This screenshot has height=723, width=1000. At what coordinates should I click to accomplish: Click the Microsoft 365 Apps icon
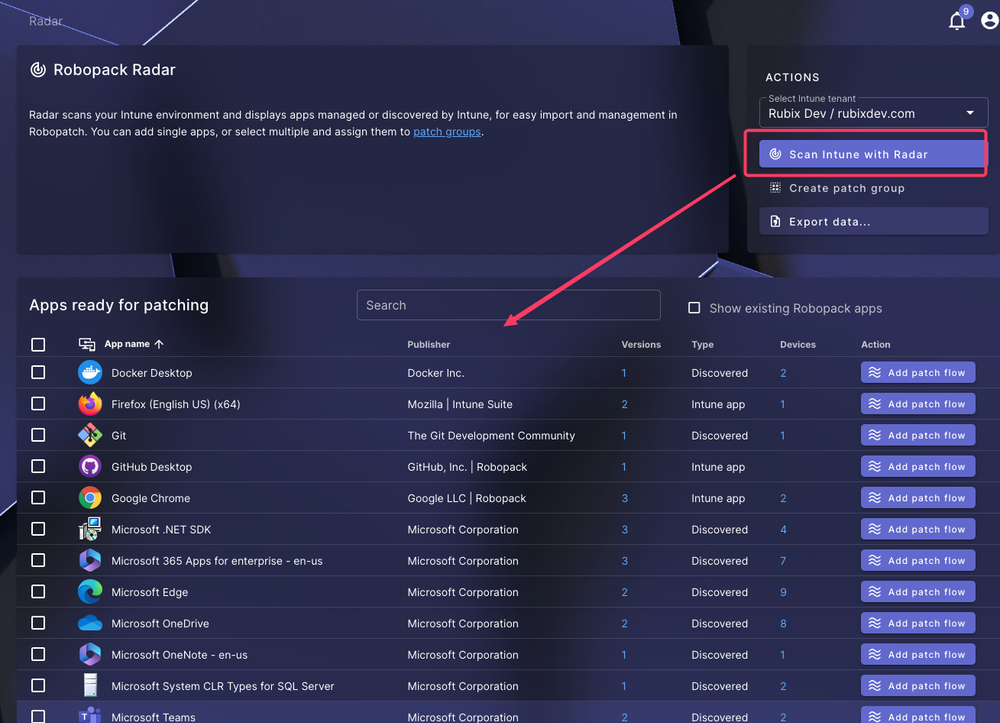click(90, 560)
